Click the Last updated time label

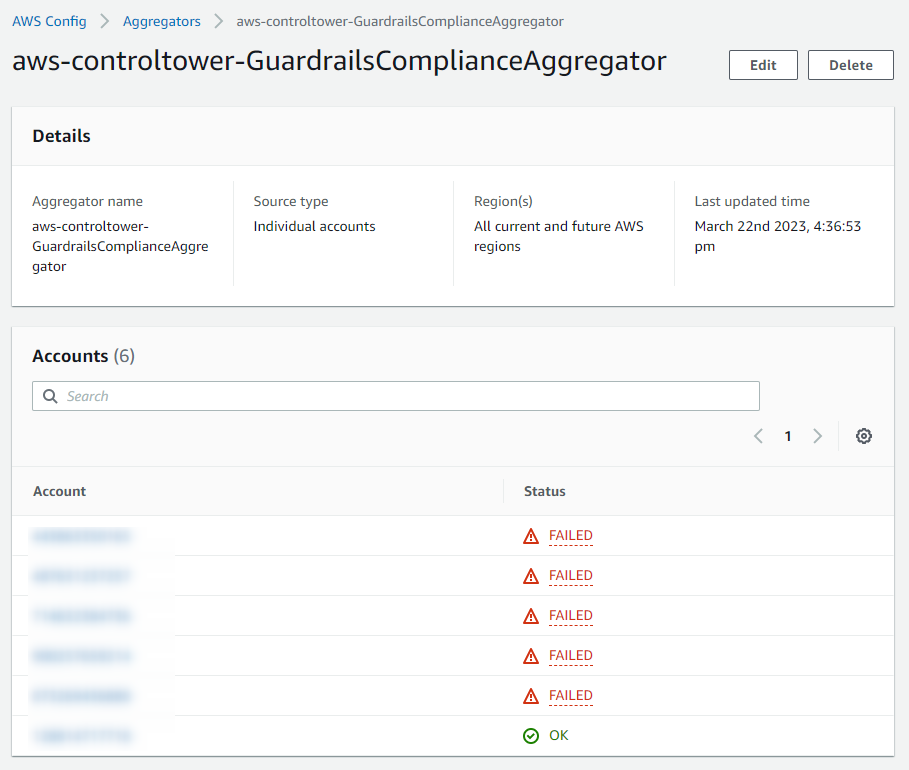point(752,201)
